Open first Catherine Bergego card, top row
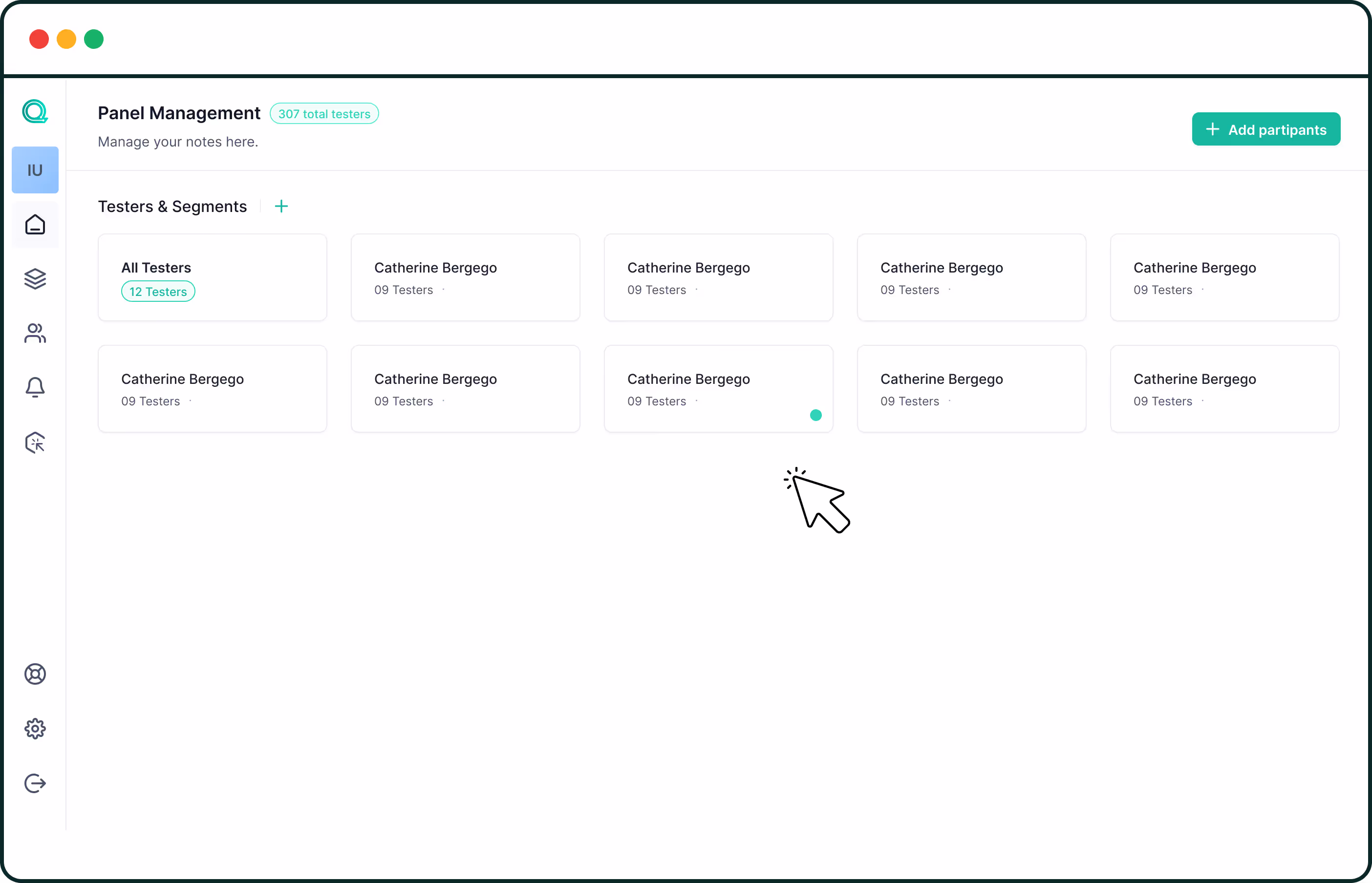The image size is (1372, 883). tap(465, 277)
